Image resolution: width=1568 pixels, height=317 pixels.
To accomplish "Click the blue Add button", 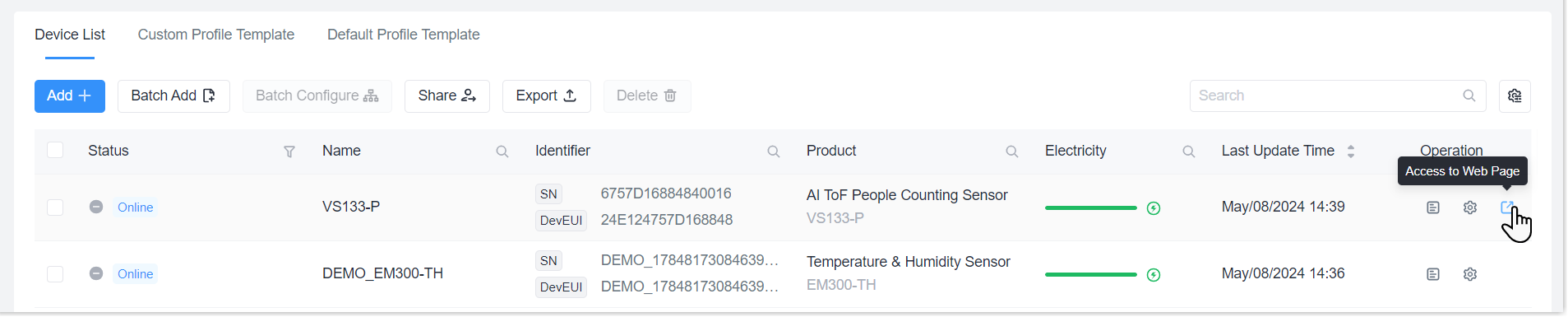I will pyautogui.click(x=70, y=96).
